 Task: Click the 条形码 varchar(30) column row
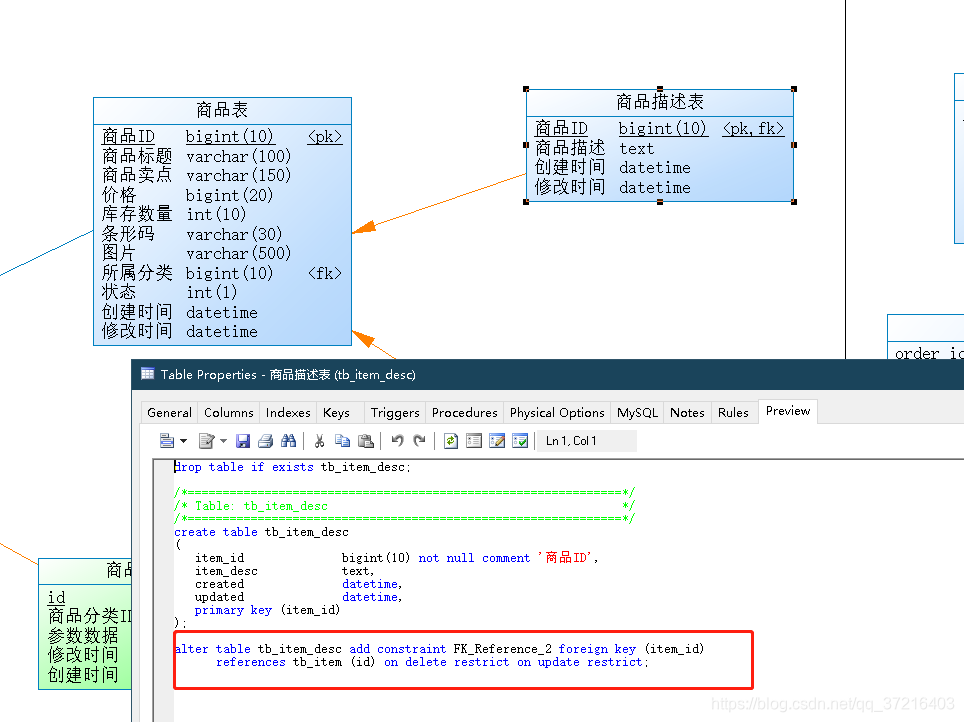[192, 234]
